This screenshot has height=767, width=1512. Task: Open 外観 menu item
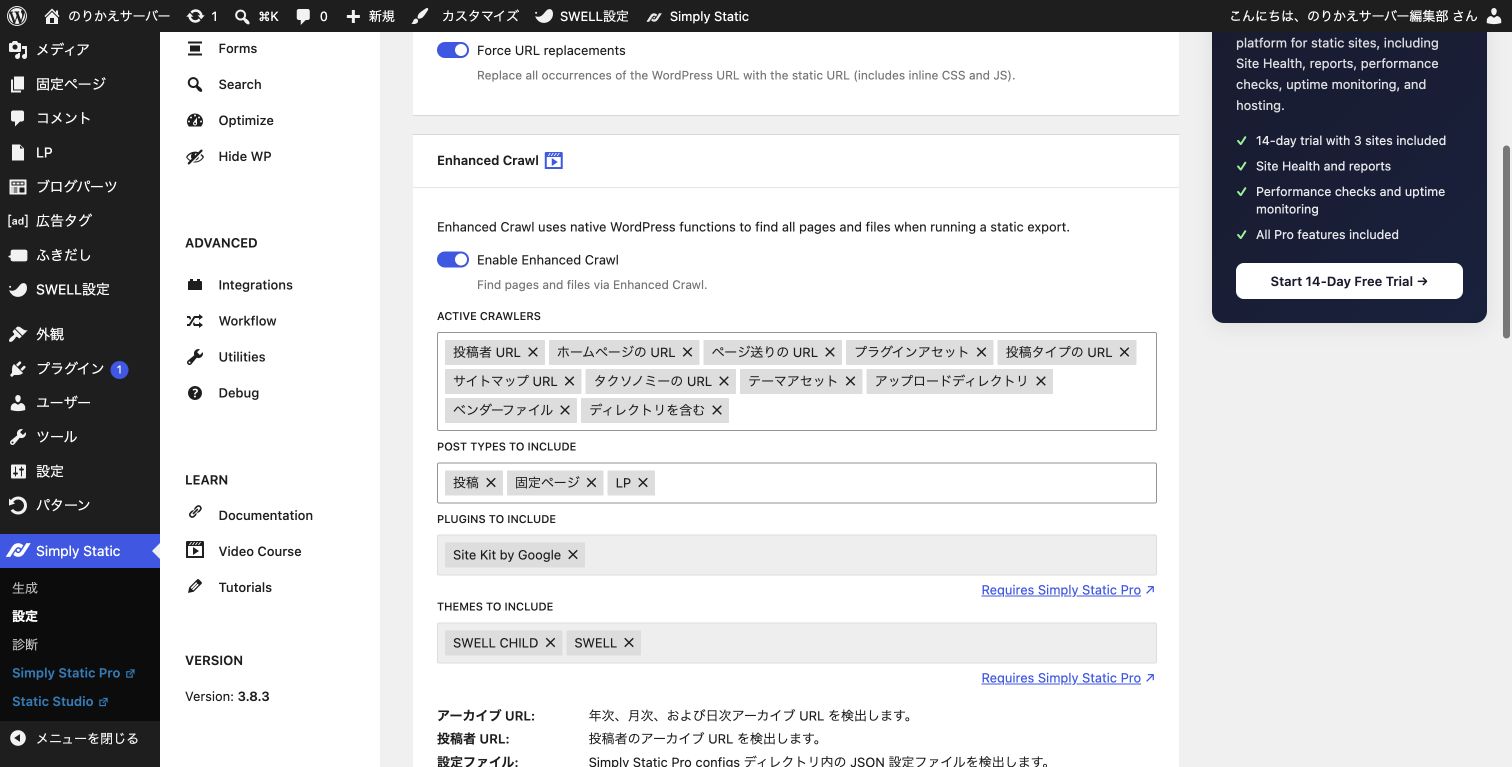(x=80, y=334)
